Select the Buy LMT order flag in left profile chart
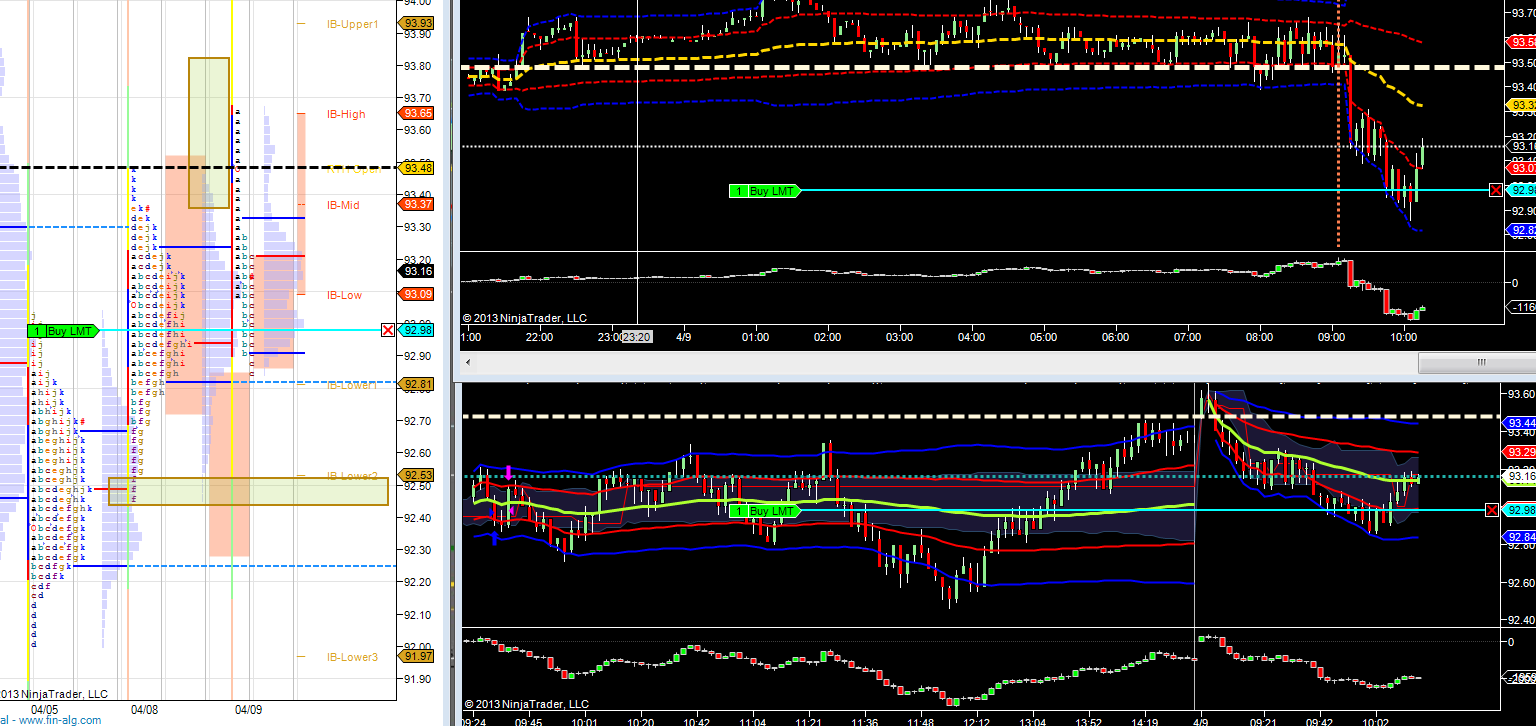The image size is (1536, 726). coord(63,331)
